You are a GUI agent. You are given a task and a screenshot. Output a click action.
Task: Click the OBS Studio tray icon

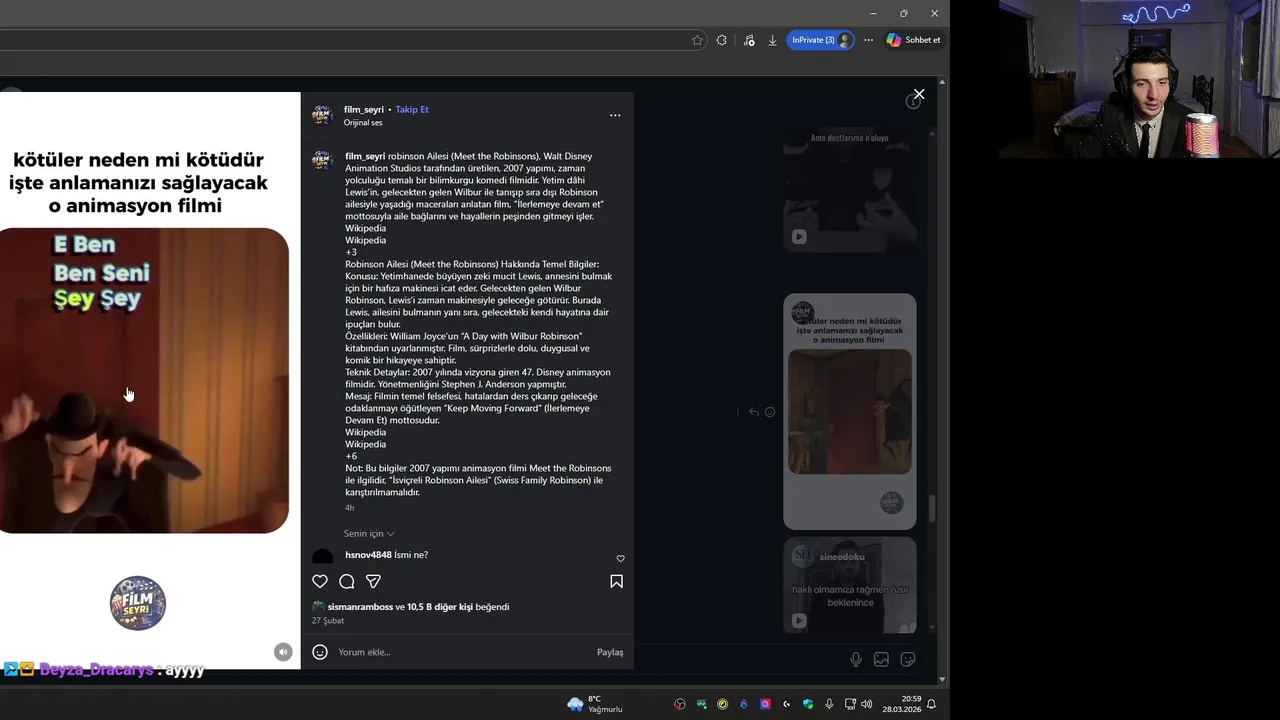(680, 704)
